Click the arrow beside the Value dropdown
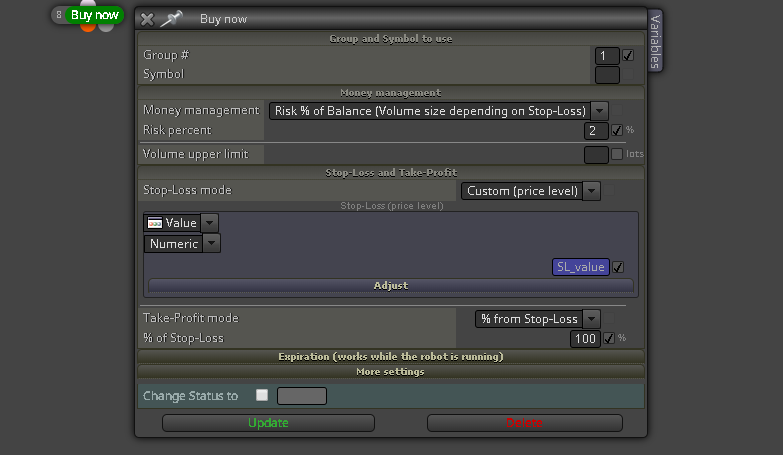 point(210,223)
